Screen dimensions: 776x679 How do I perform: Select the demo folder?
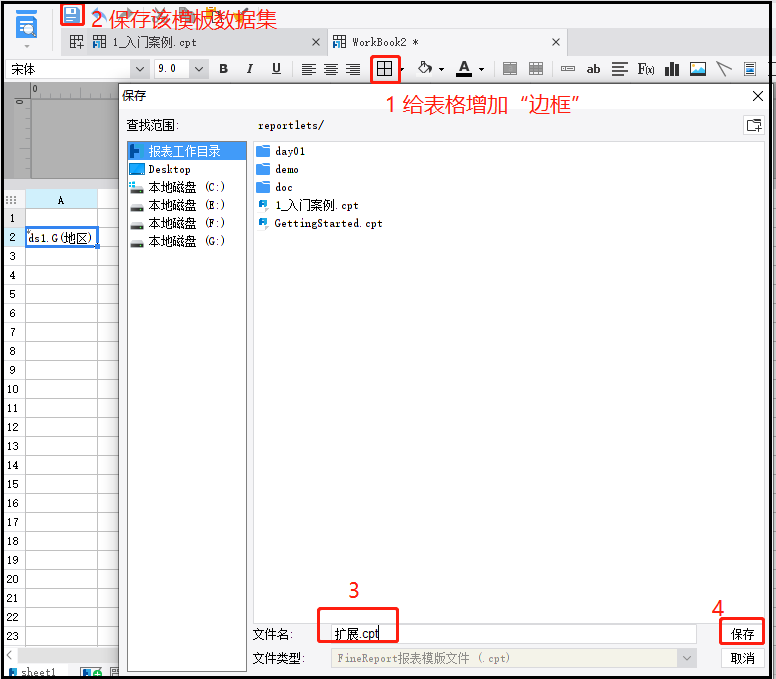click(278, 169)
